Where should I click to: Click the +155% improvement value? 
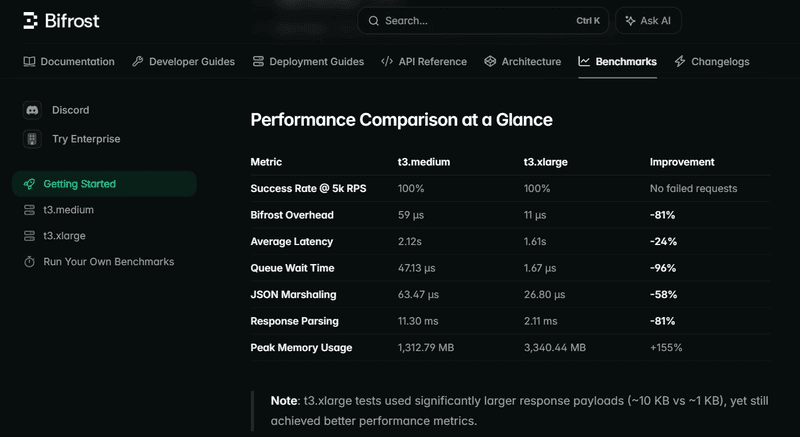tap(666, 348)
